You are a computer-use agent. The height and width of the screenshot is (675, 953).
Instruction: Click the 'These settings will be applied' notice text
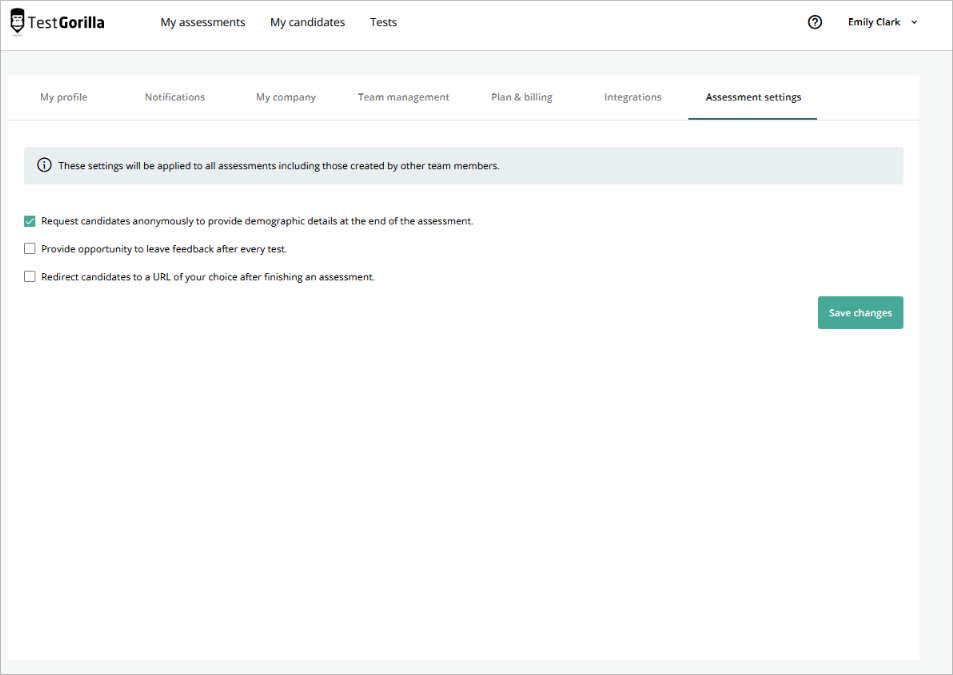279,166
